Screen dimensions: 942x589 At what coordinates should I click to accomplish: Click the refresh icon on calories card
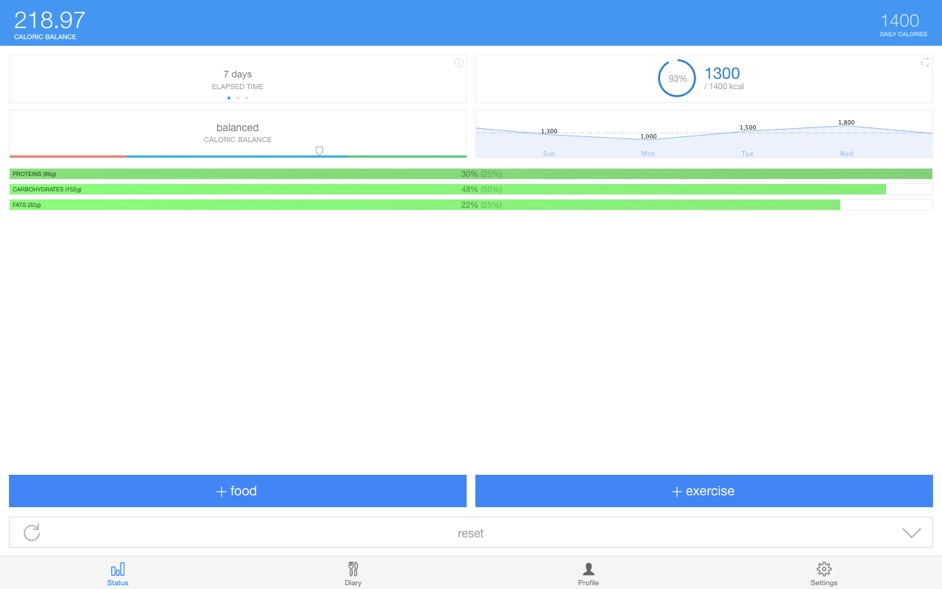click(x=925, y=63)
